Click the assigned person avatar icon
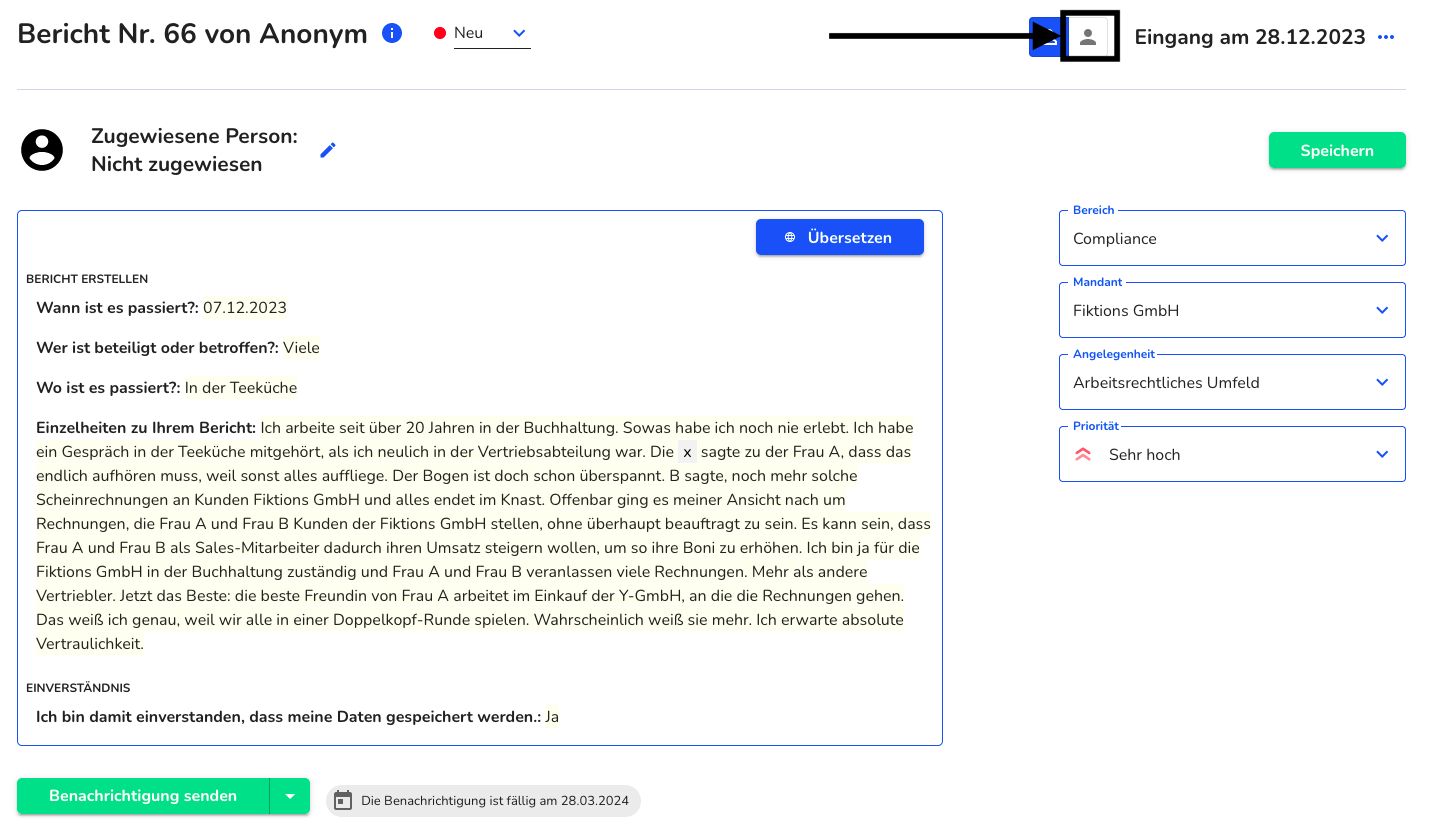Screen dimensions: 1435x819 [x=42, y=150]
